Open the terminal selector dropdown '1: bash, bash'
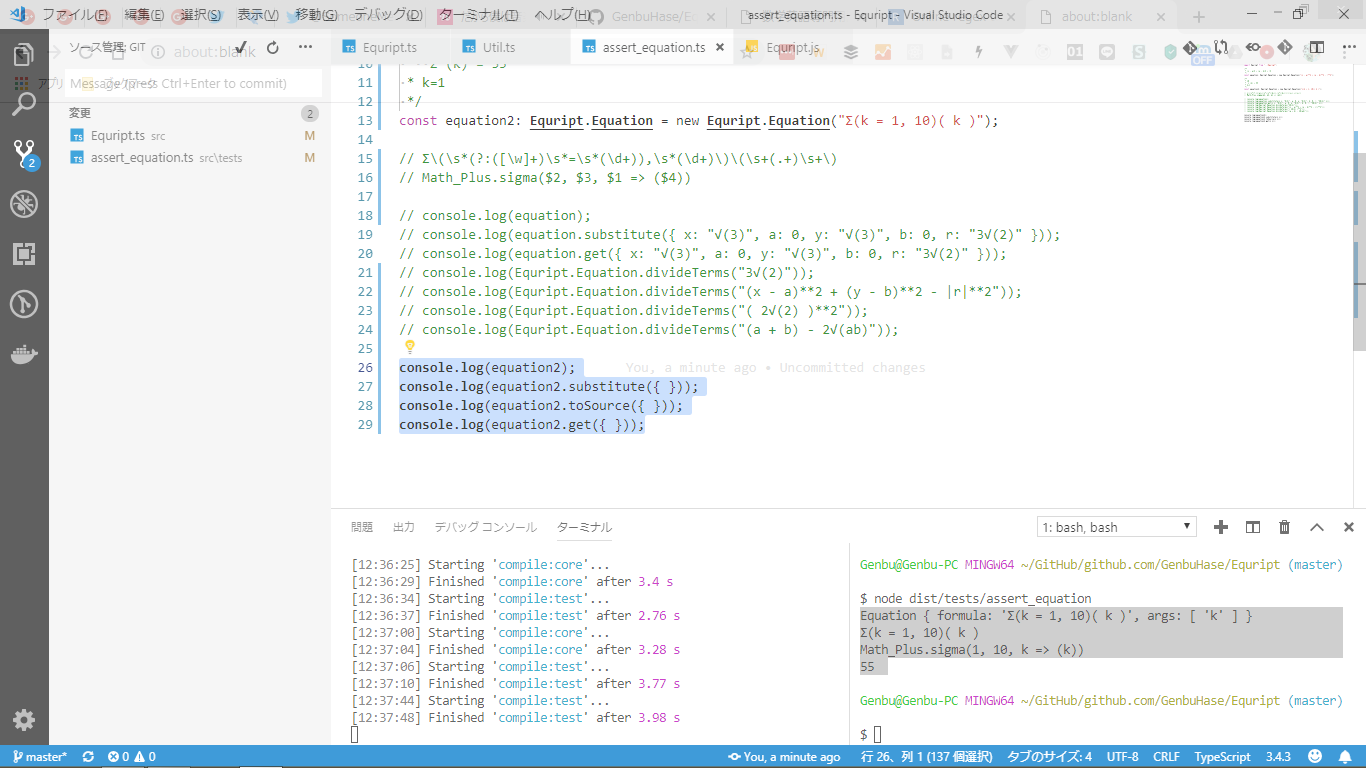1366x768 pixels. 1116,527
